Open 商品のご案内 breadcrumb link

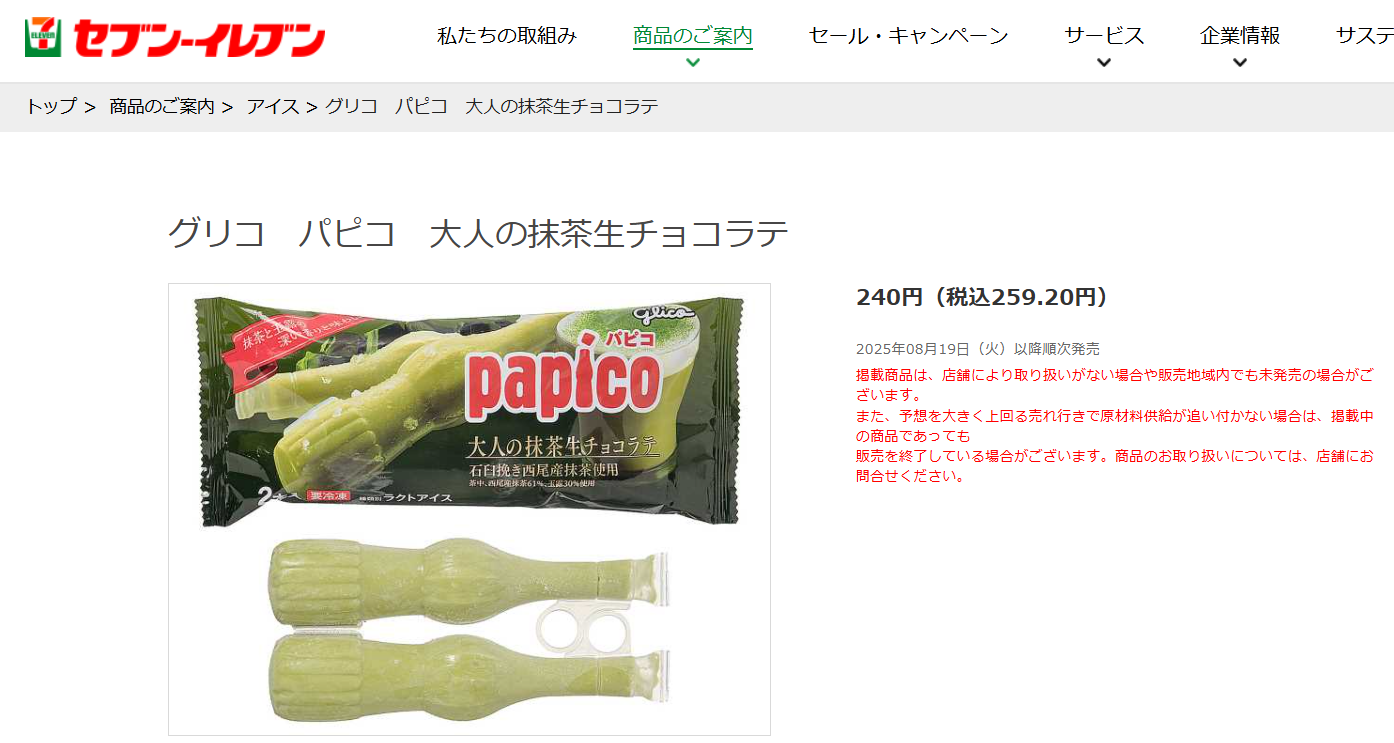tap(162, 106)
